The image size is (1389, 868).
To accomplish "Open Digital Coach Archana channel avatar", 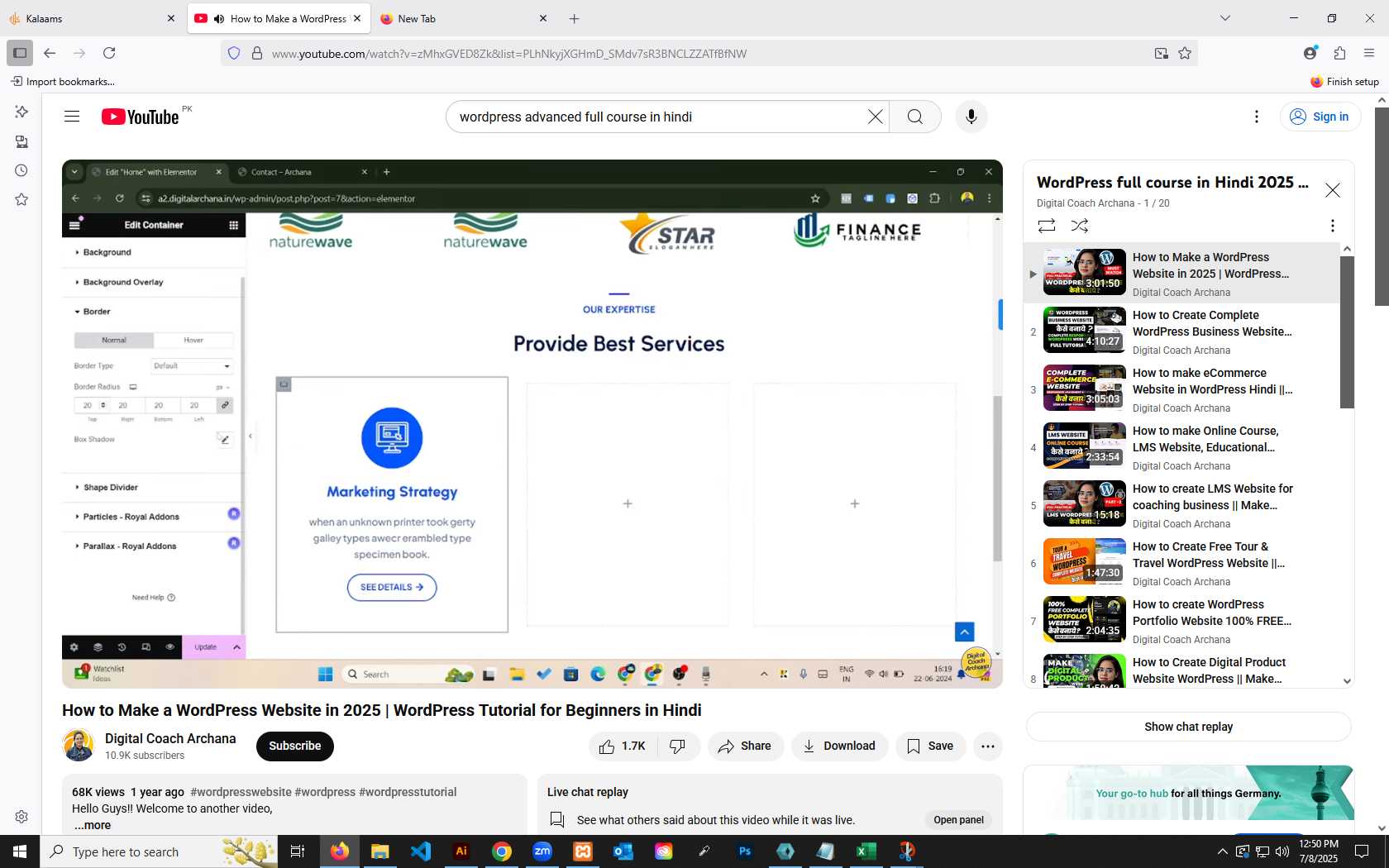I will (x=79, y=746).
